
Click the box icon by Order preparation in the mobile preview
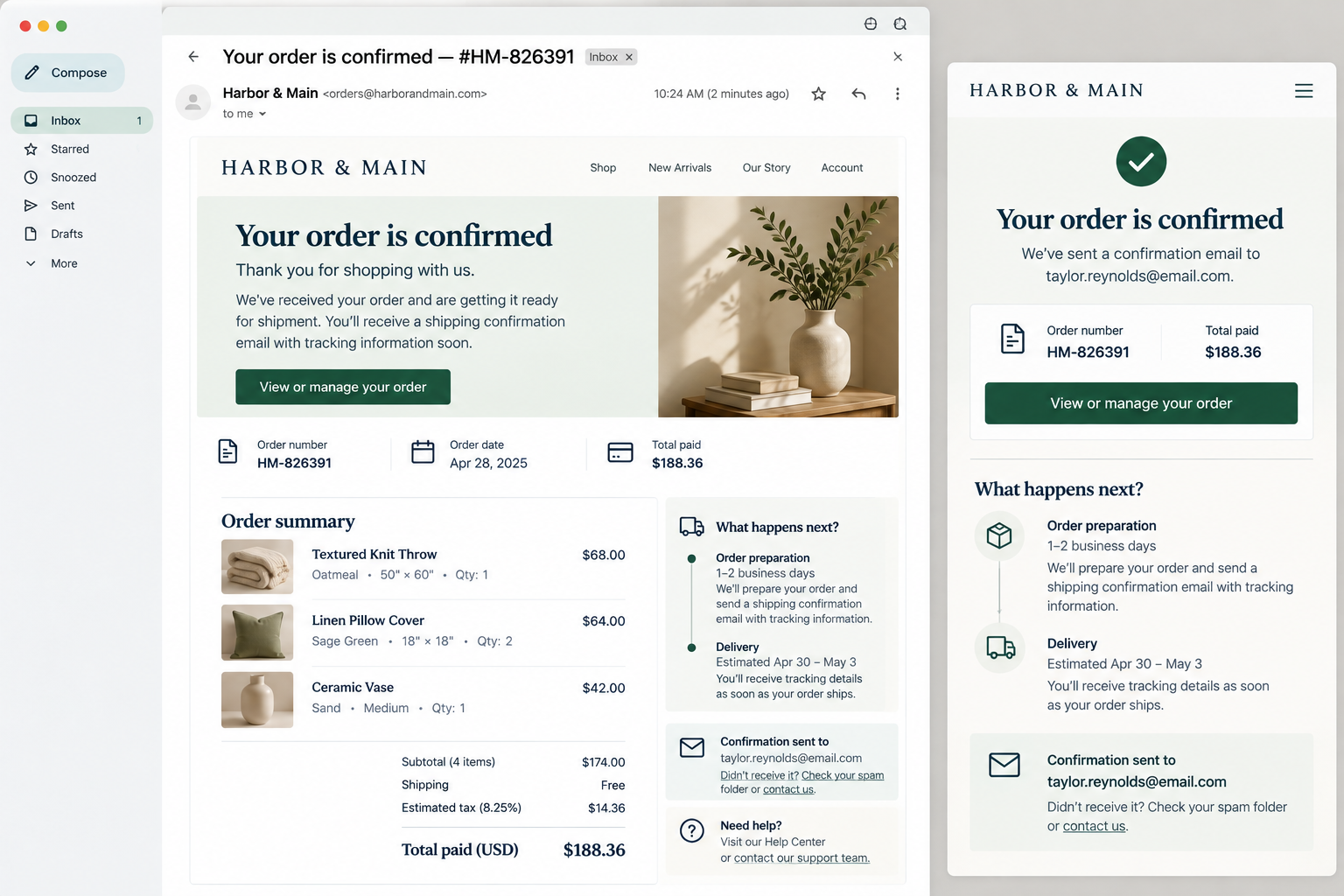point(999,535)
